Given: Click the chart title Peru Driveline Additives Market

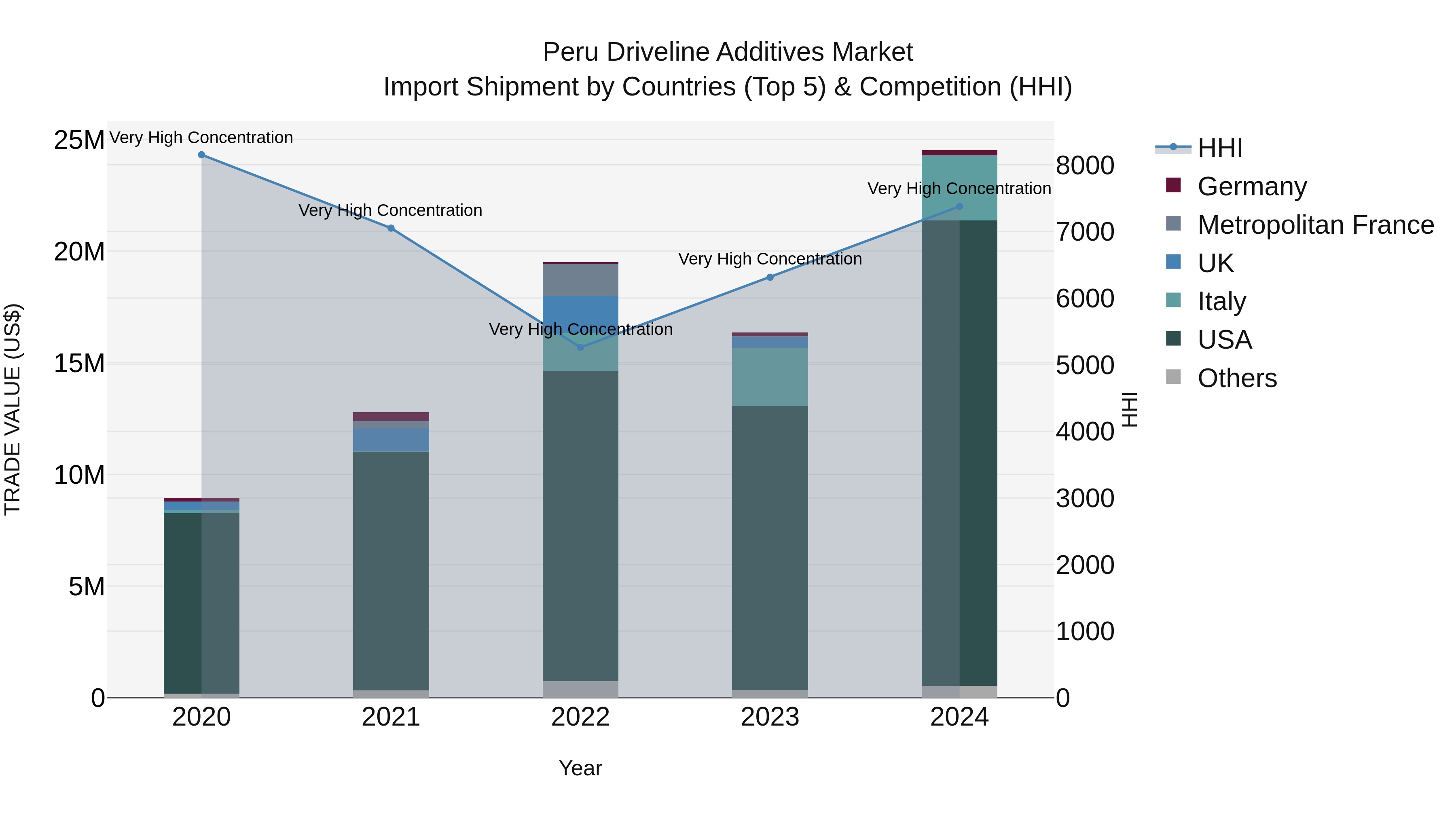Looking at the screenshot, I should pyautogui.click(x=728, y=52).
